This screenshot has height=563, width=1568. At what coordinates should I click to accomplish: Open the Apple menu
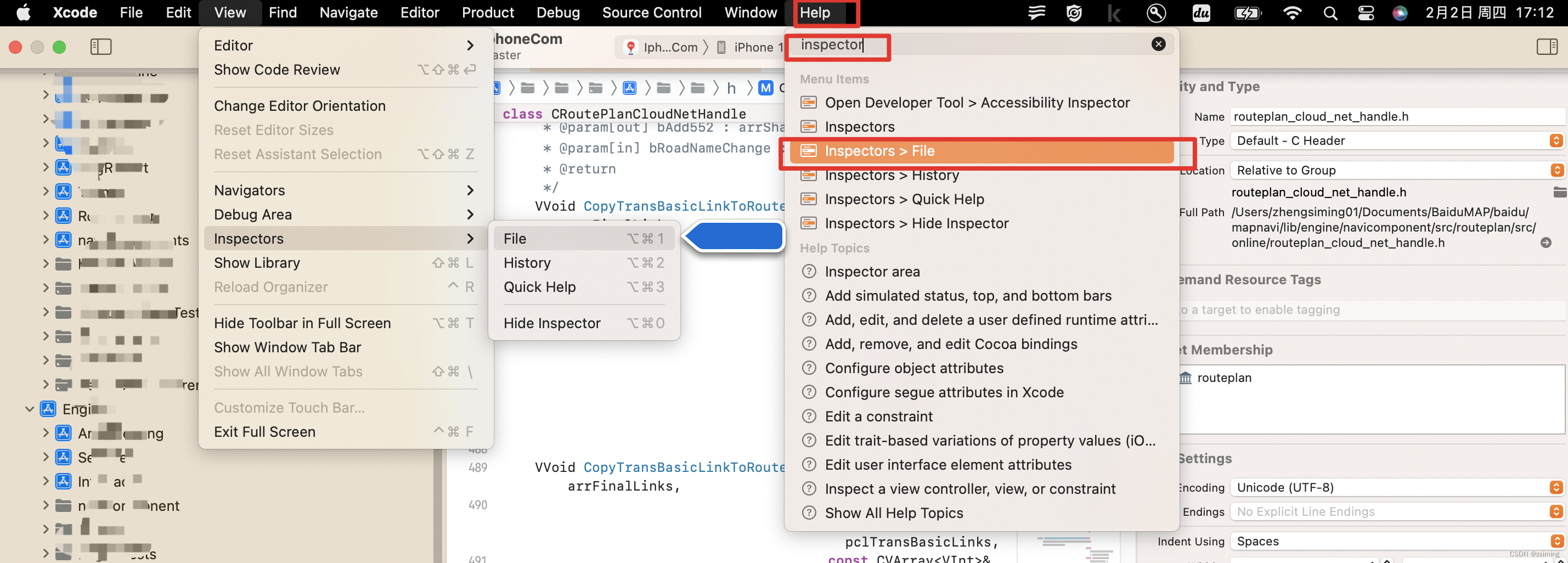point(23,12)
